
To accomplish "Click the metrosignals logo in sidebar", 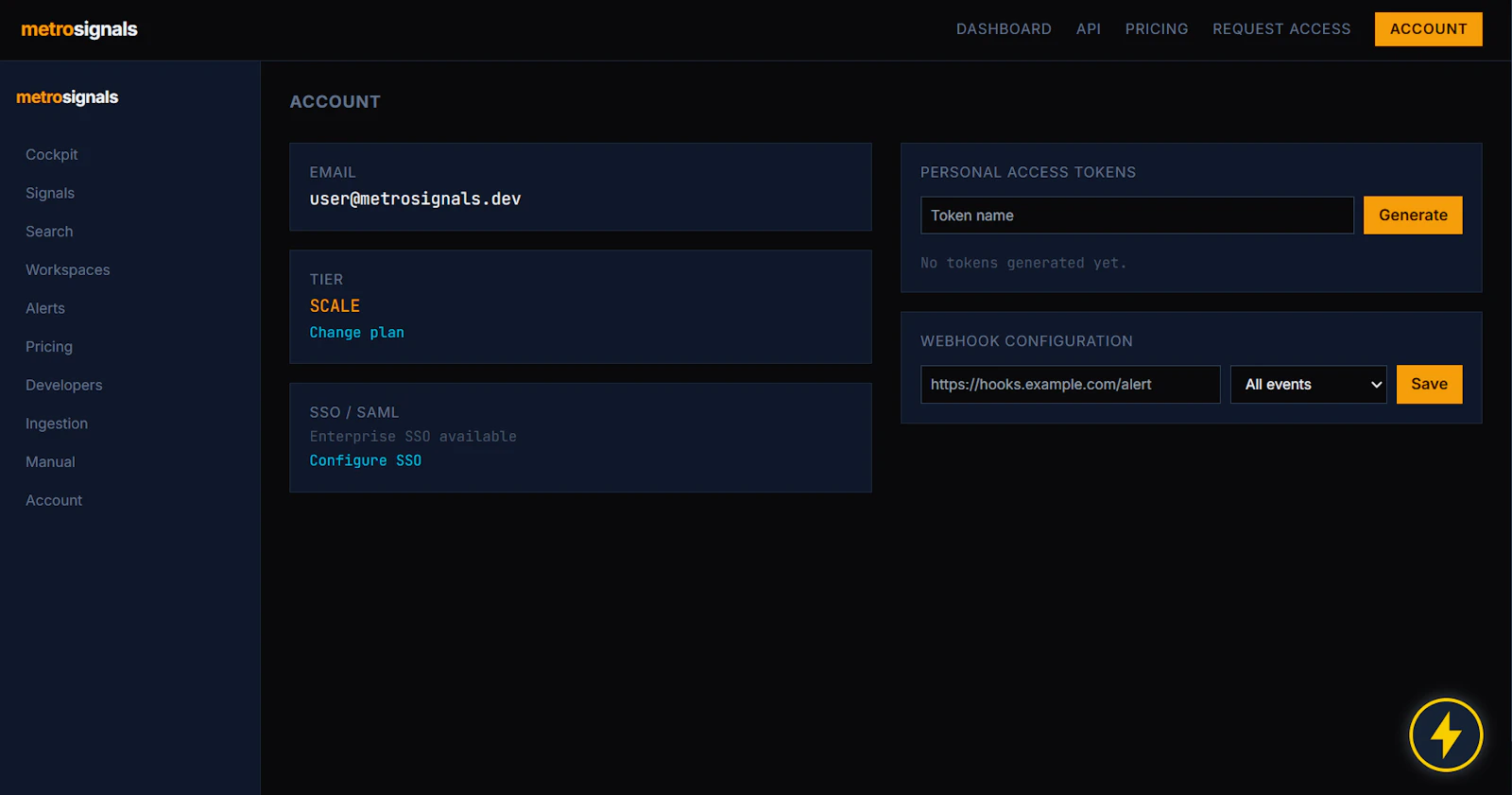I will [67, 97].
